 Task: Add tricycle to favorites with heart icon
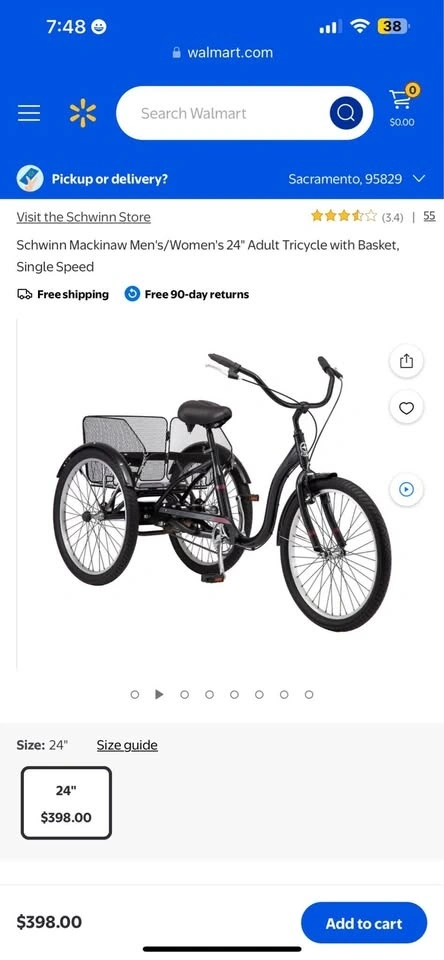[x=407, y=408]
